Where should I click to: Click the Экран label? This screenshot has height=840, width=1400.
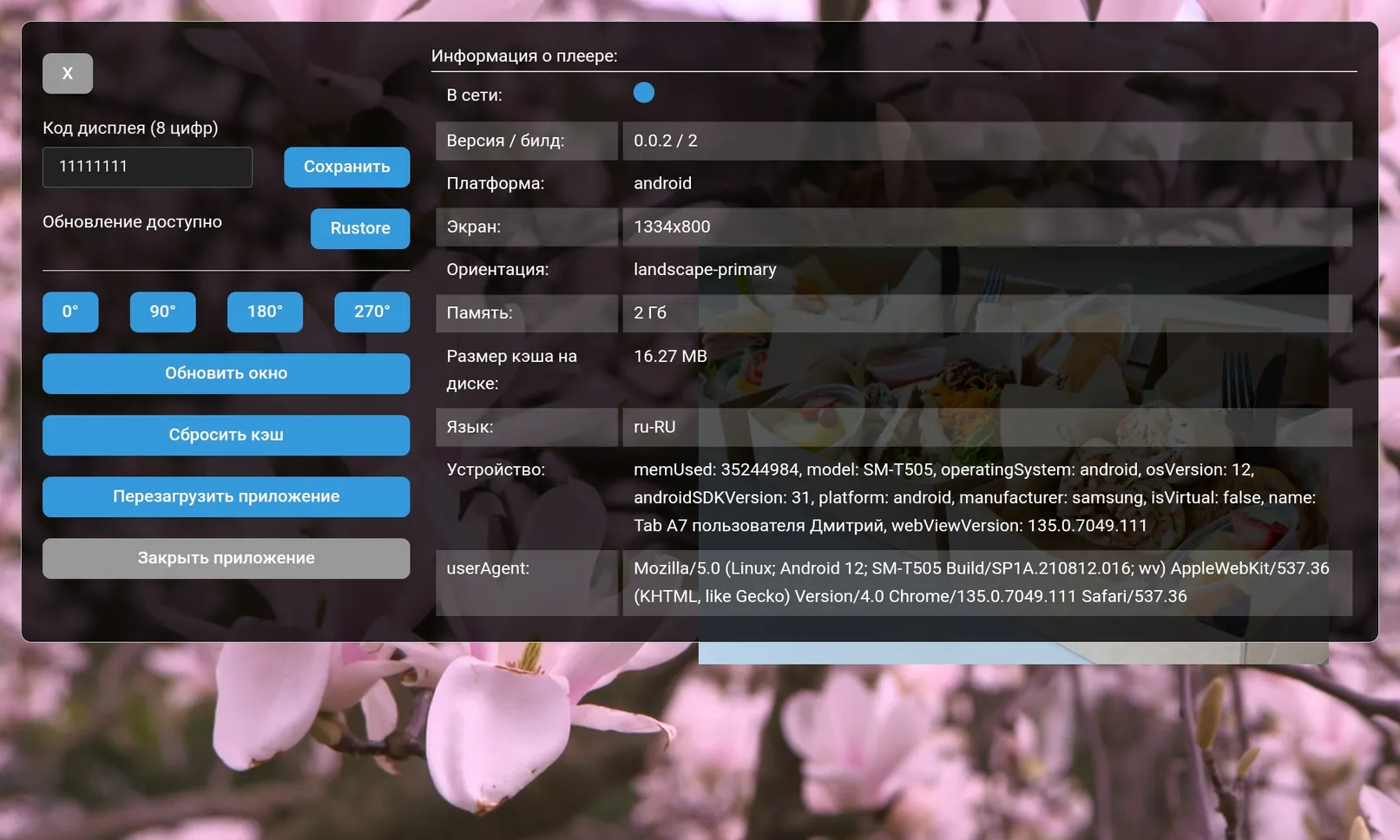click(473, 226)
